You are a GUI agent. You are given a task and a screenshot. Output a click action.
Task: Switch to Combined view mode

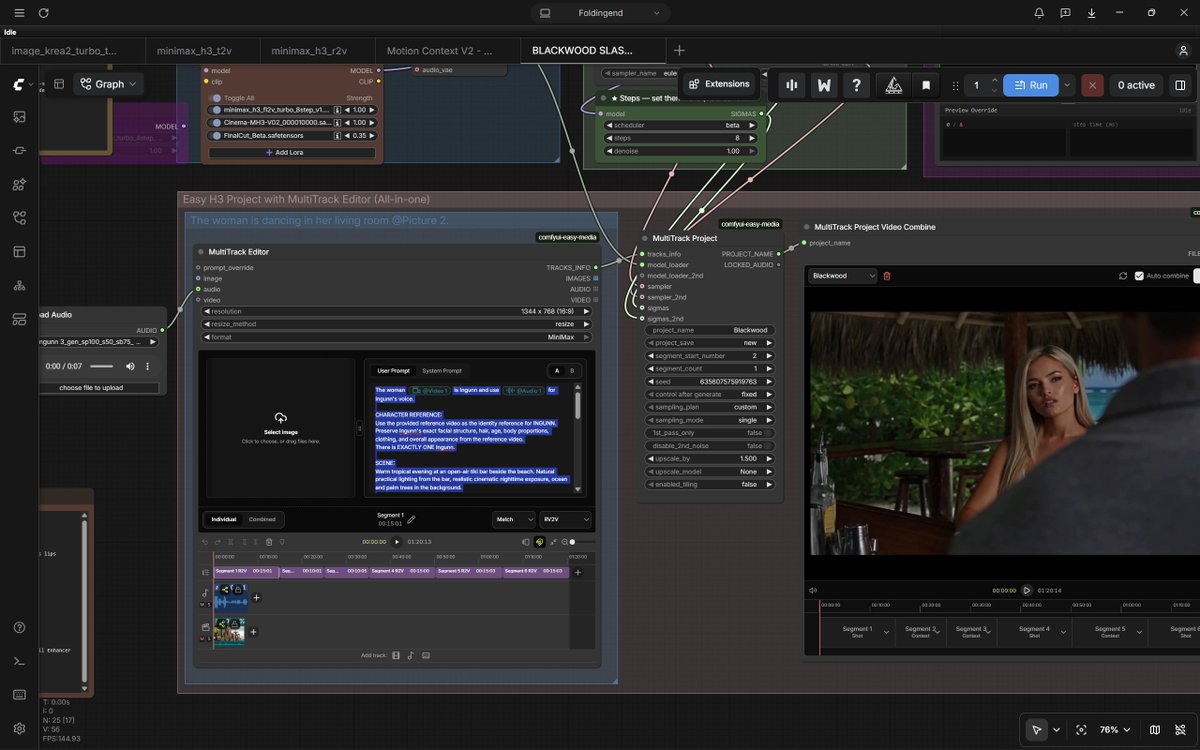(x=263, y=519)
